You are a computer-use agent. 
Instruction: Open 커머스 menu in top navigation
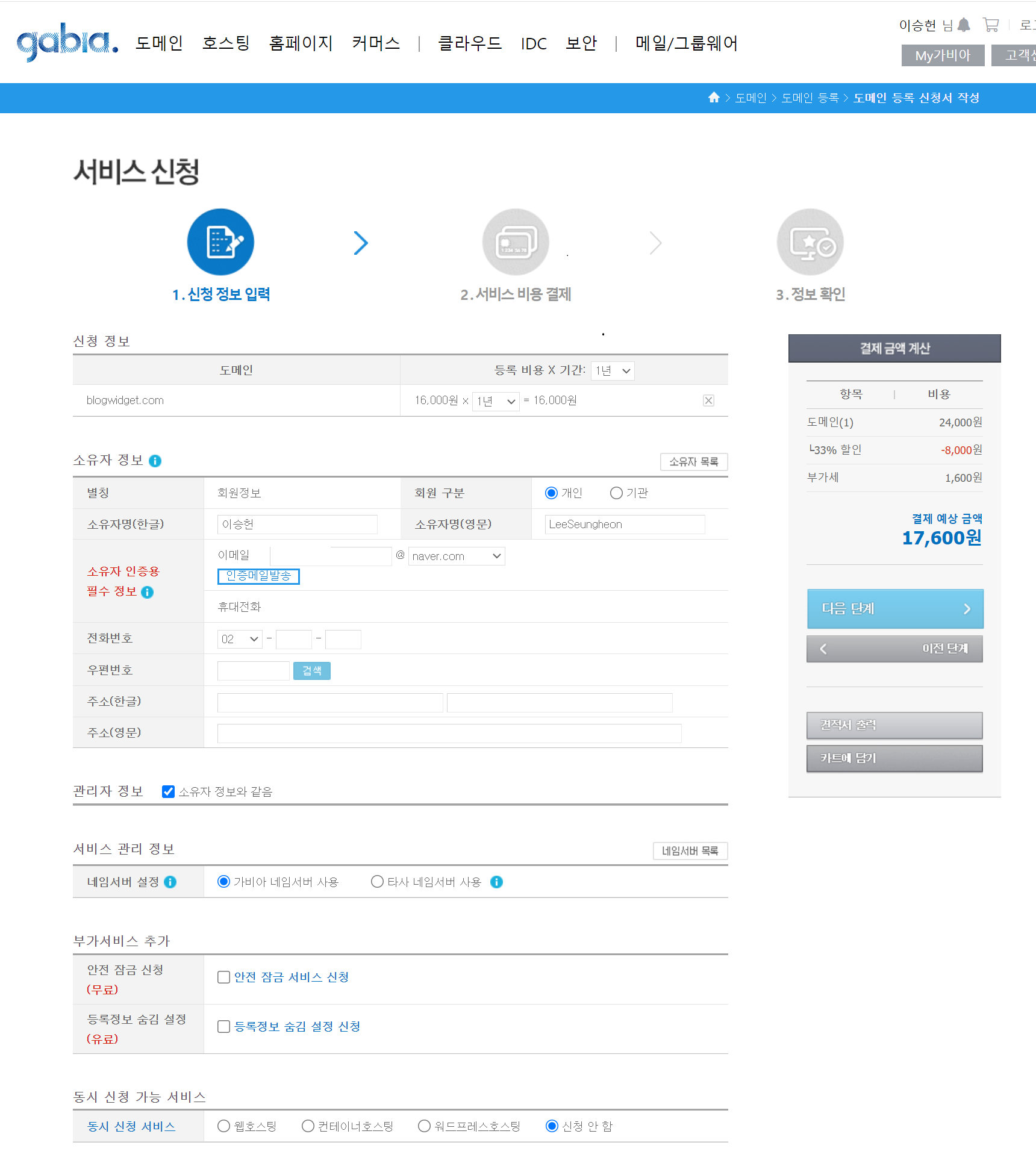point(376,43)
